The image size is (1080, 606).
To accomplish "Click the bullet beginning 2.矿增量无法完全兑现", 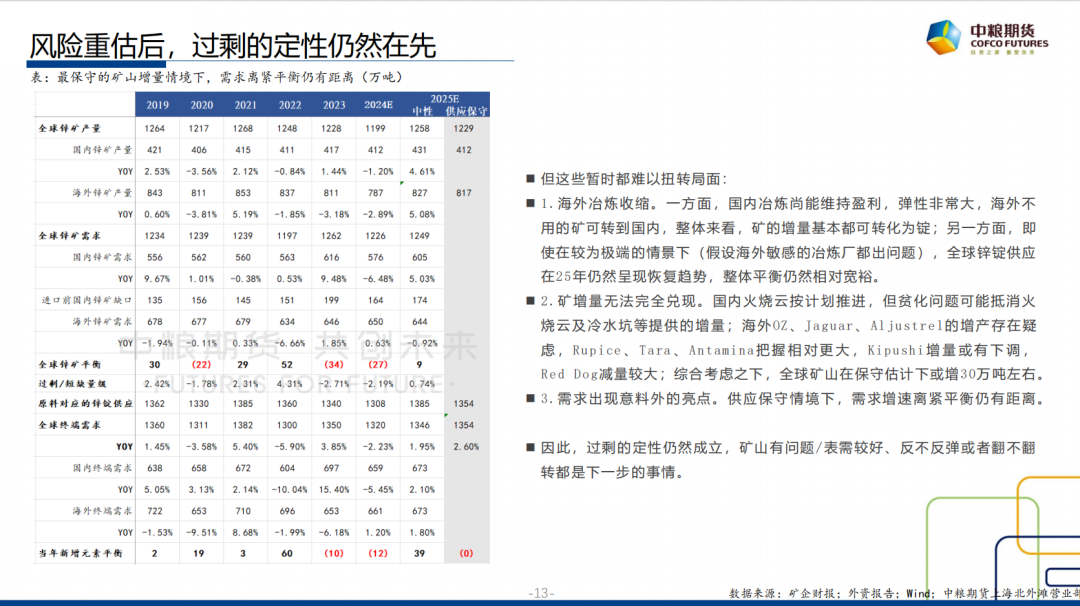I will [792, 337].
